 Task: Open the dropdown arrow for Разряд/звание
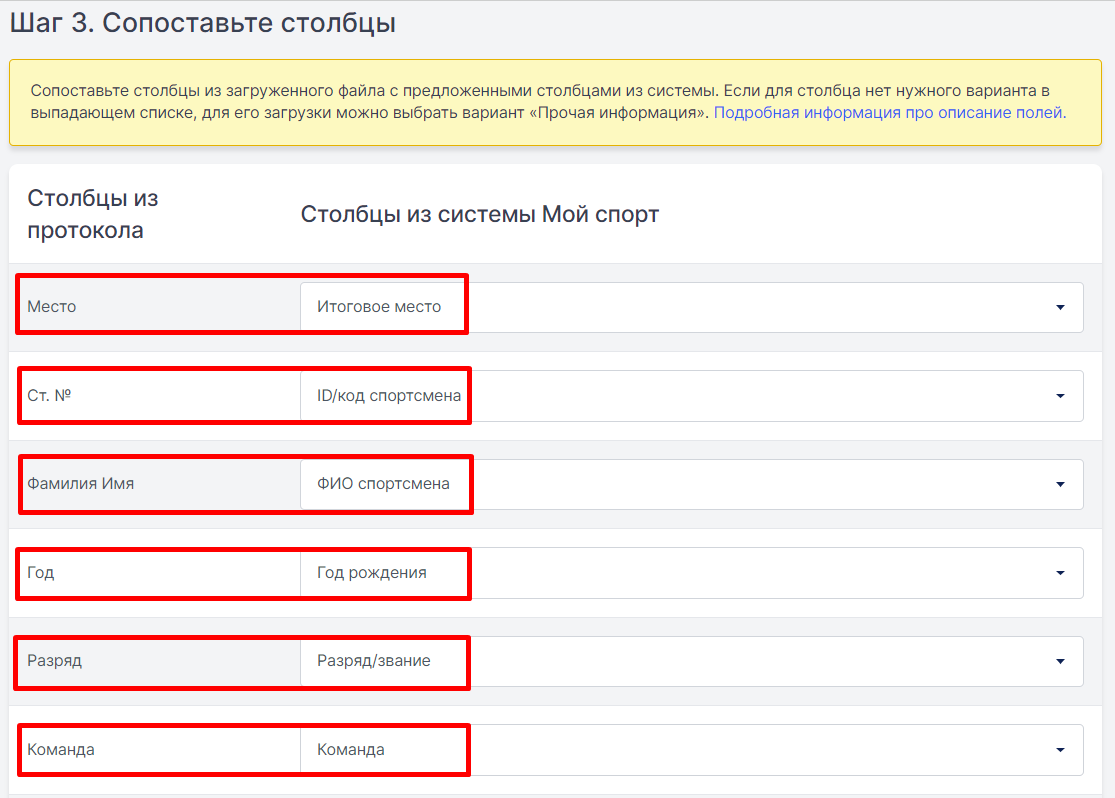point(1060,661)
